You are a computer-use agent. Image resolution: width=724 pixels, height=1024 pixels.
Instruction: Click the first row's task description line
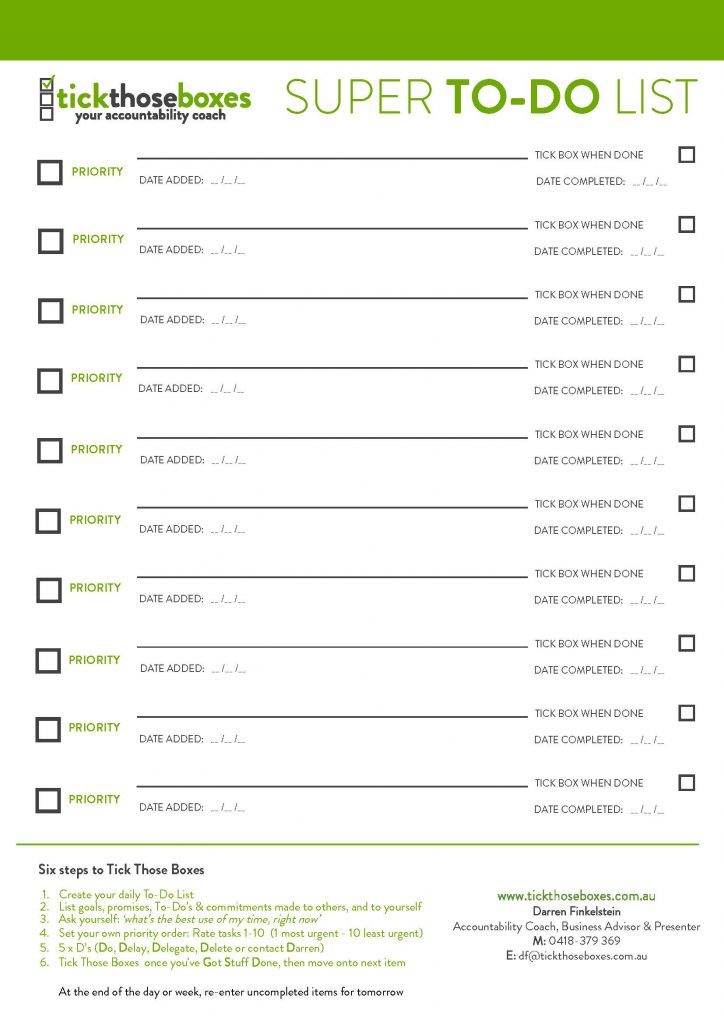332,158
